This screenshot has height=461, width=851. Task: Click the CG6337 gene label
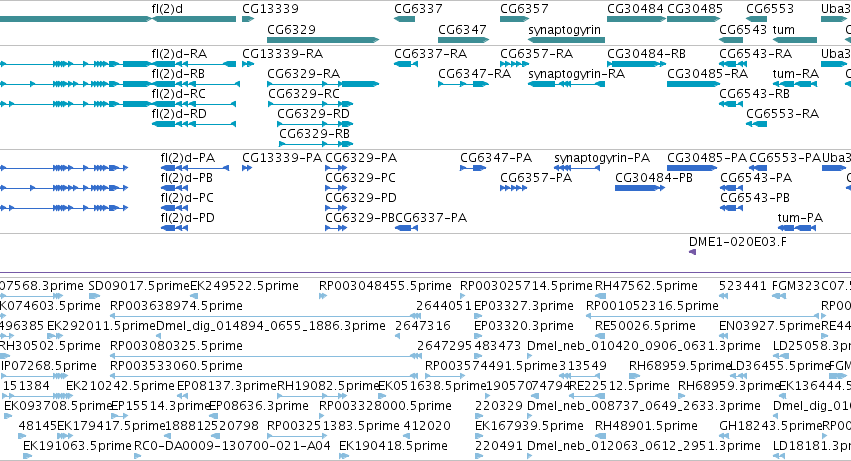coord(418,9)
